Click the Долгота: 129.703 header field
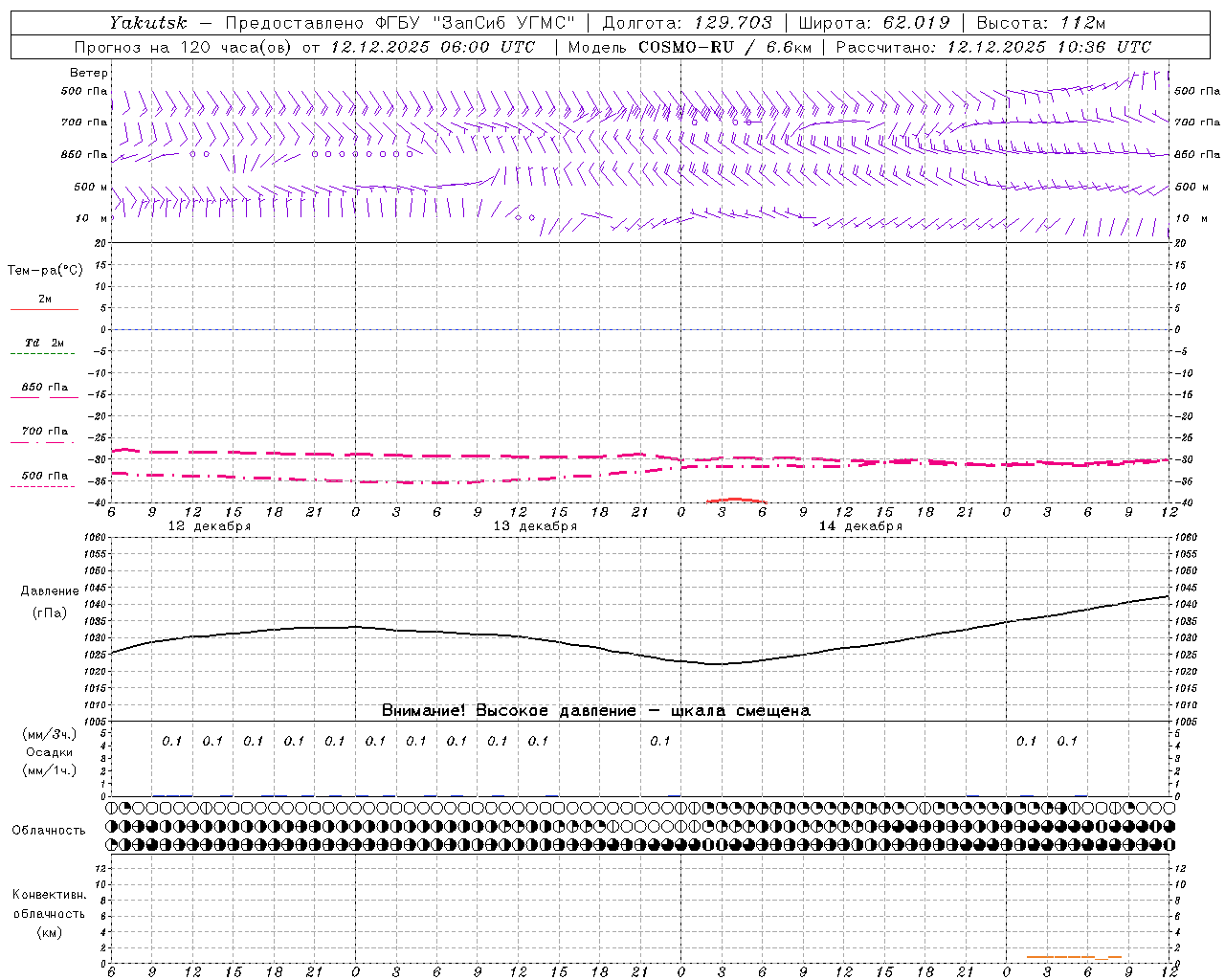This screenshot has width=1225, height=980. pos(687,23)
